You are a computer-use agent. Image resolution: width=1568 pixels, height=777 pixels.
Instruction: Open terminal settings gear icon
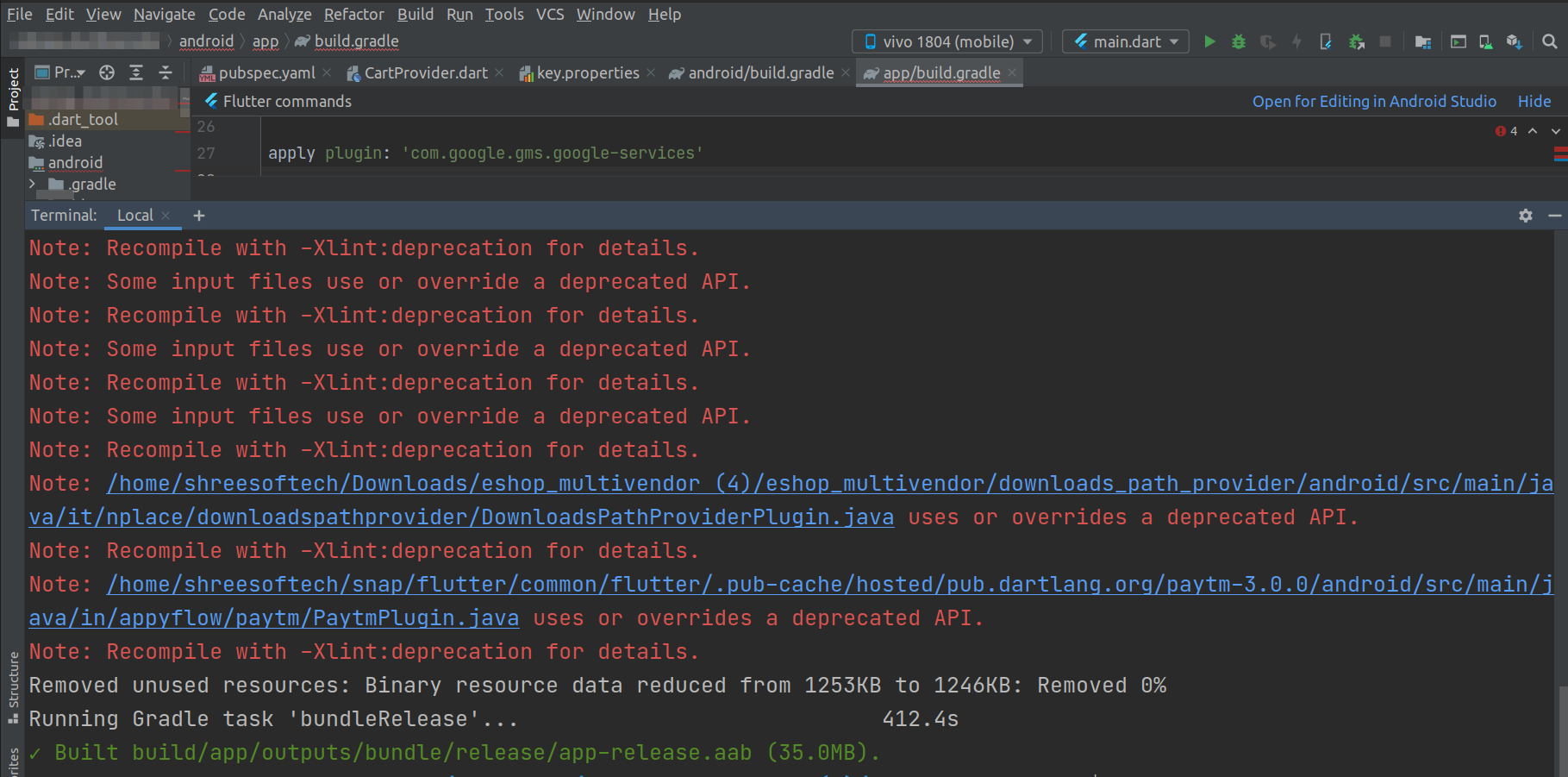pos(1526,216)
